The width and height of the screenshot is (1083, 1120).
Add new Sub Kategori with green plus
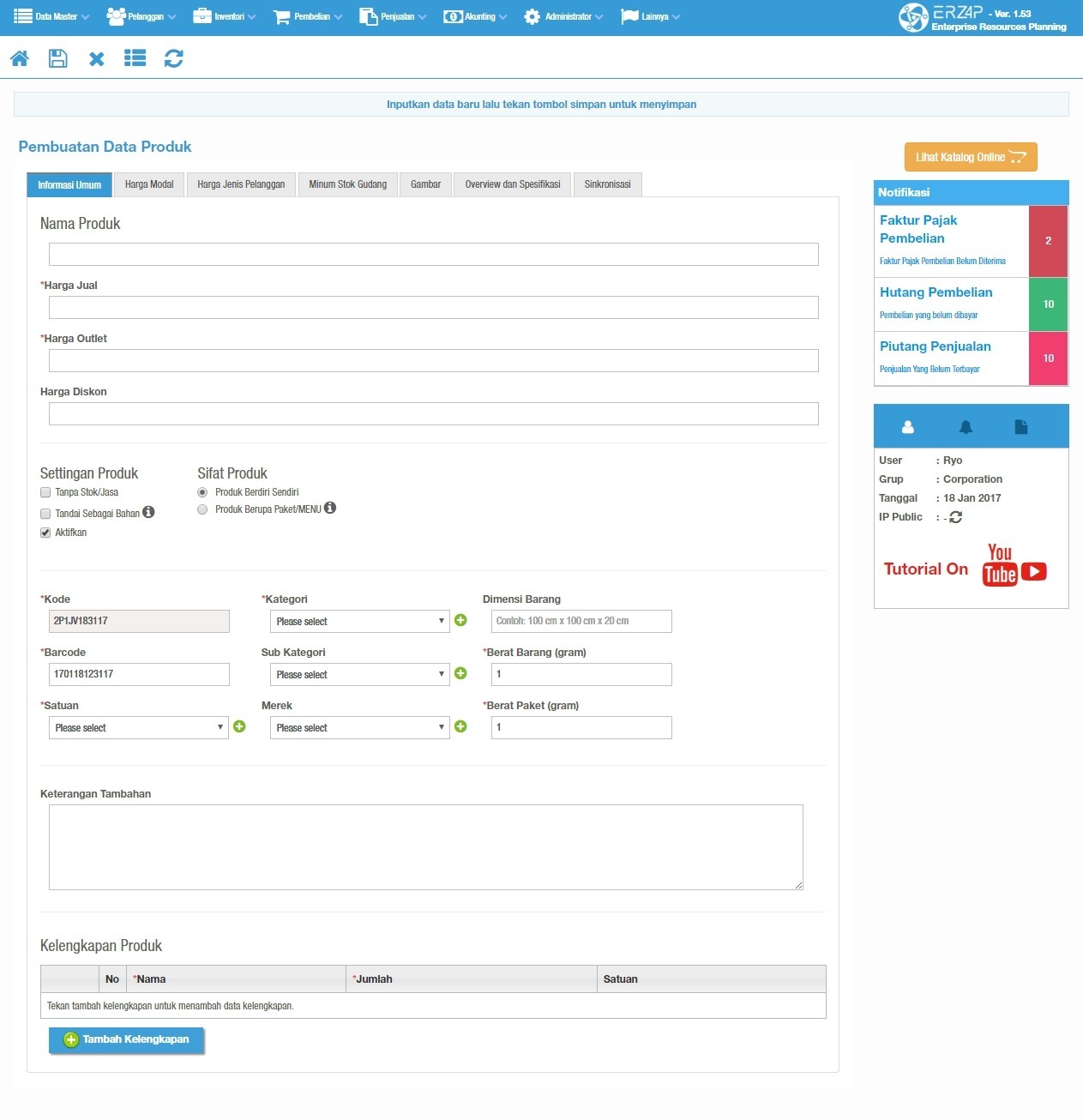pos(460,673)
